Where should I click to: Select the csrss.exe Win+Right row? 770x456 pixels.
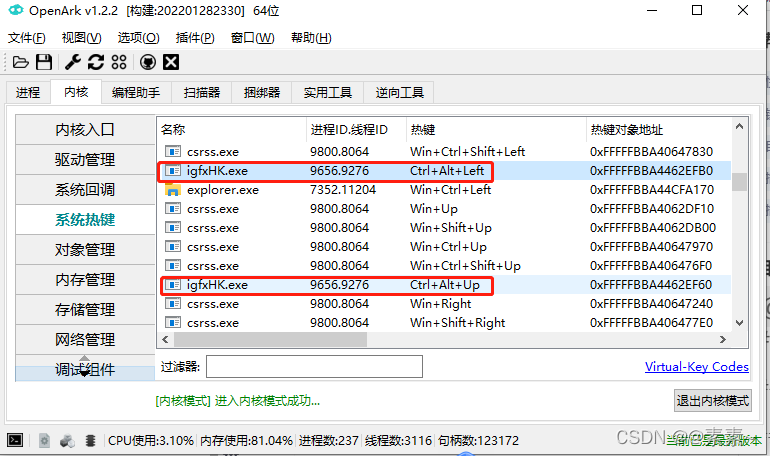coord(444,304)
